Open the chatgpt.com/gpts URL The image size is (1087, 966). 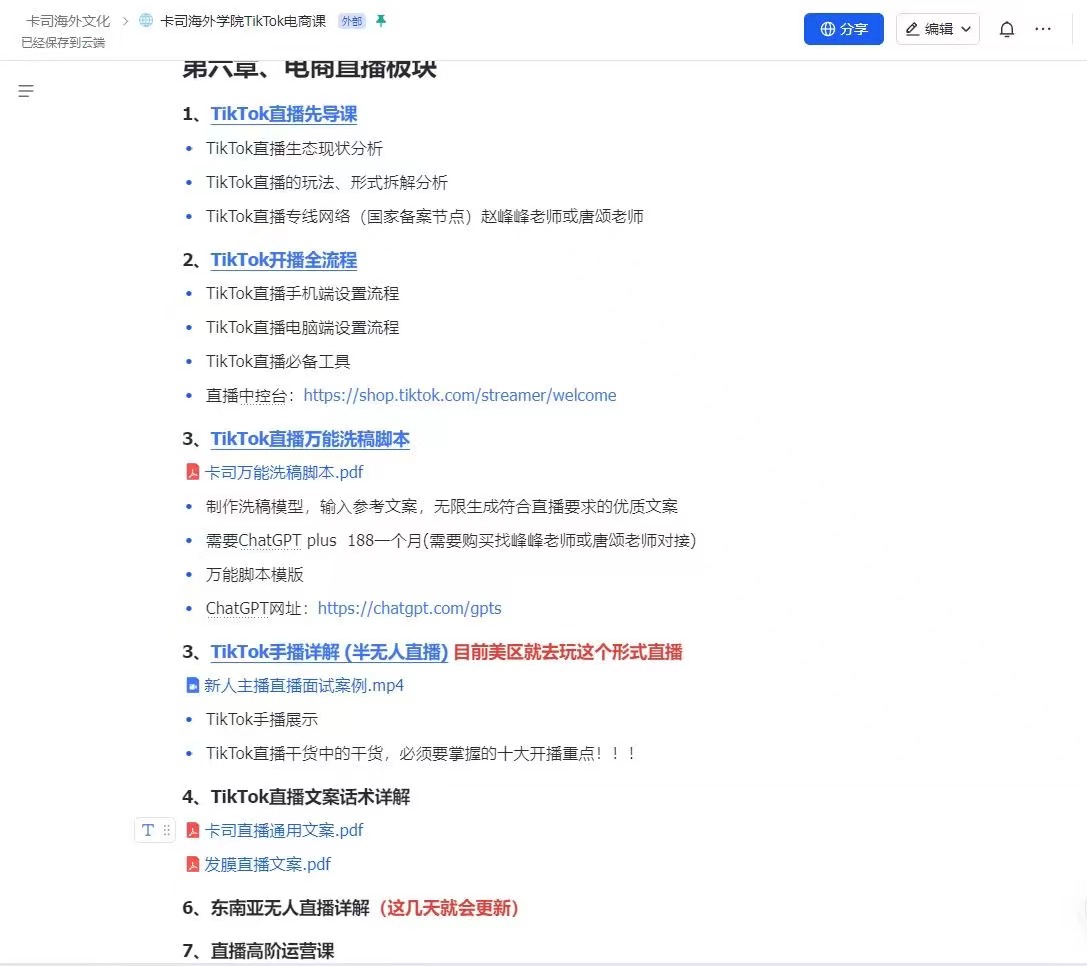[x=409, y=608]
